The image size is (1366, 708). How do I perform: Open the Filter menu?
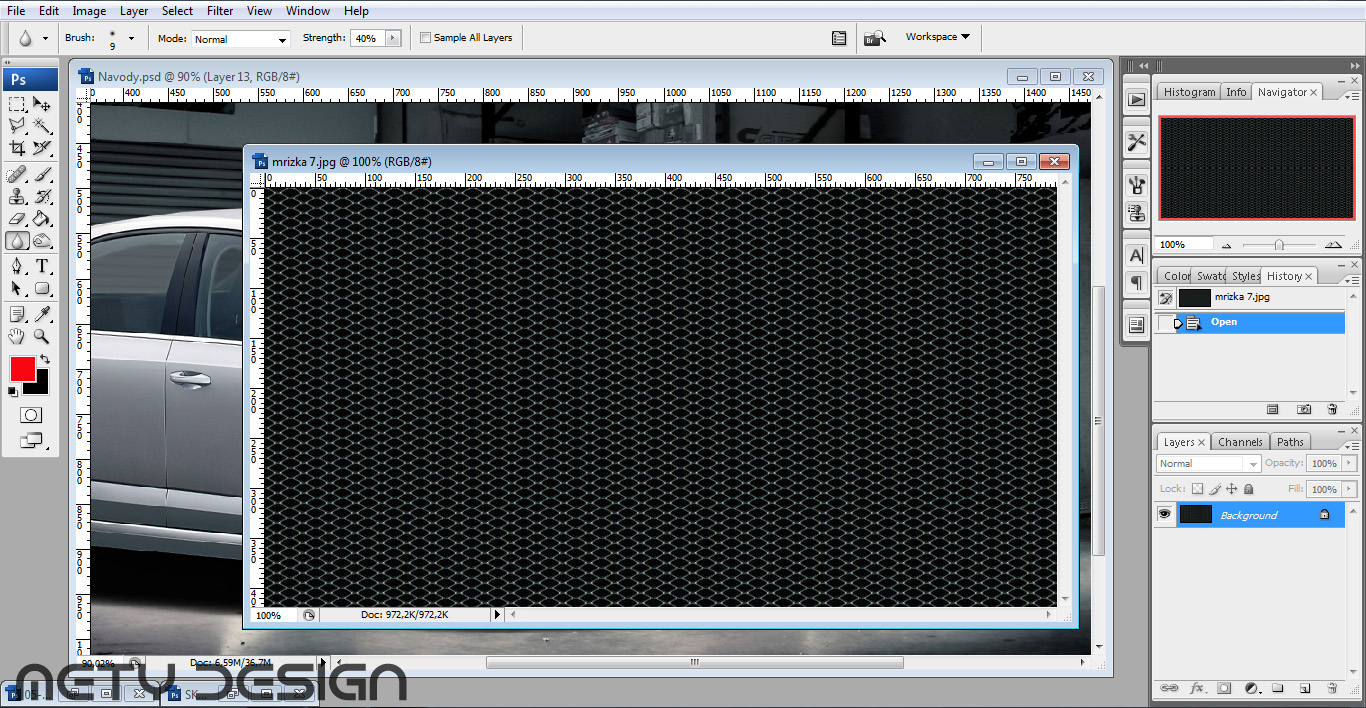220,11
